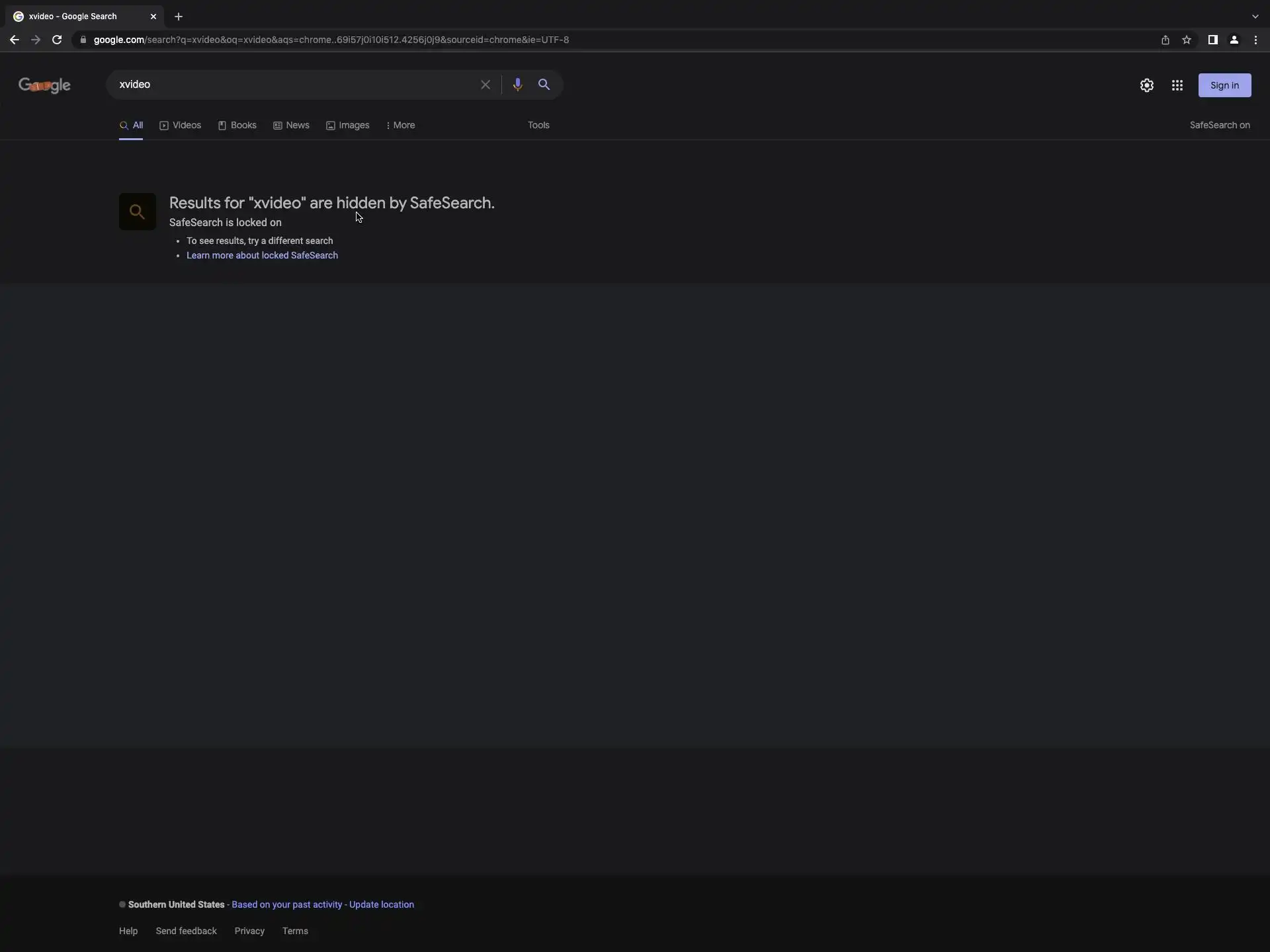Click the voice search microphone icon
This screenshot has width=1270, height=952.
click(517, 85)
